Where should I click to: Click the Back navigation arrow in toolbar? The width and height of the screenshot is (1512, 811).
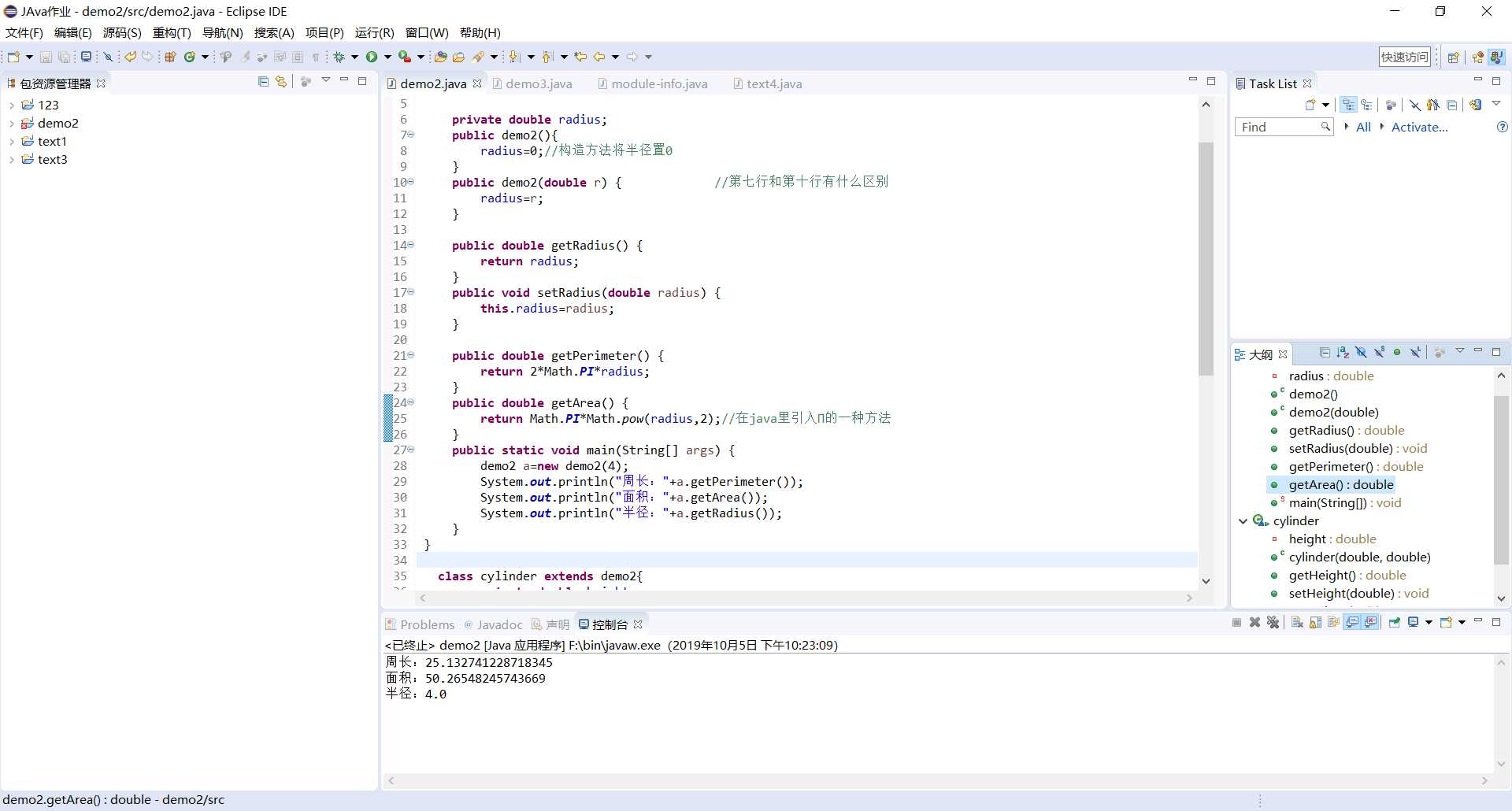(x=599, y=57)
